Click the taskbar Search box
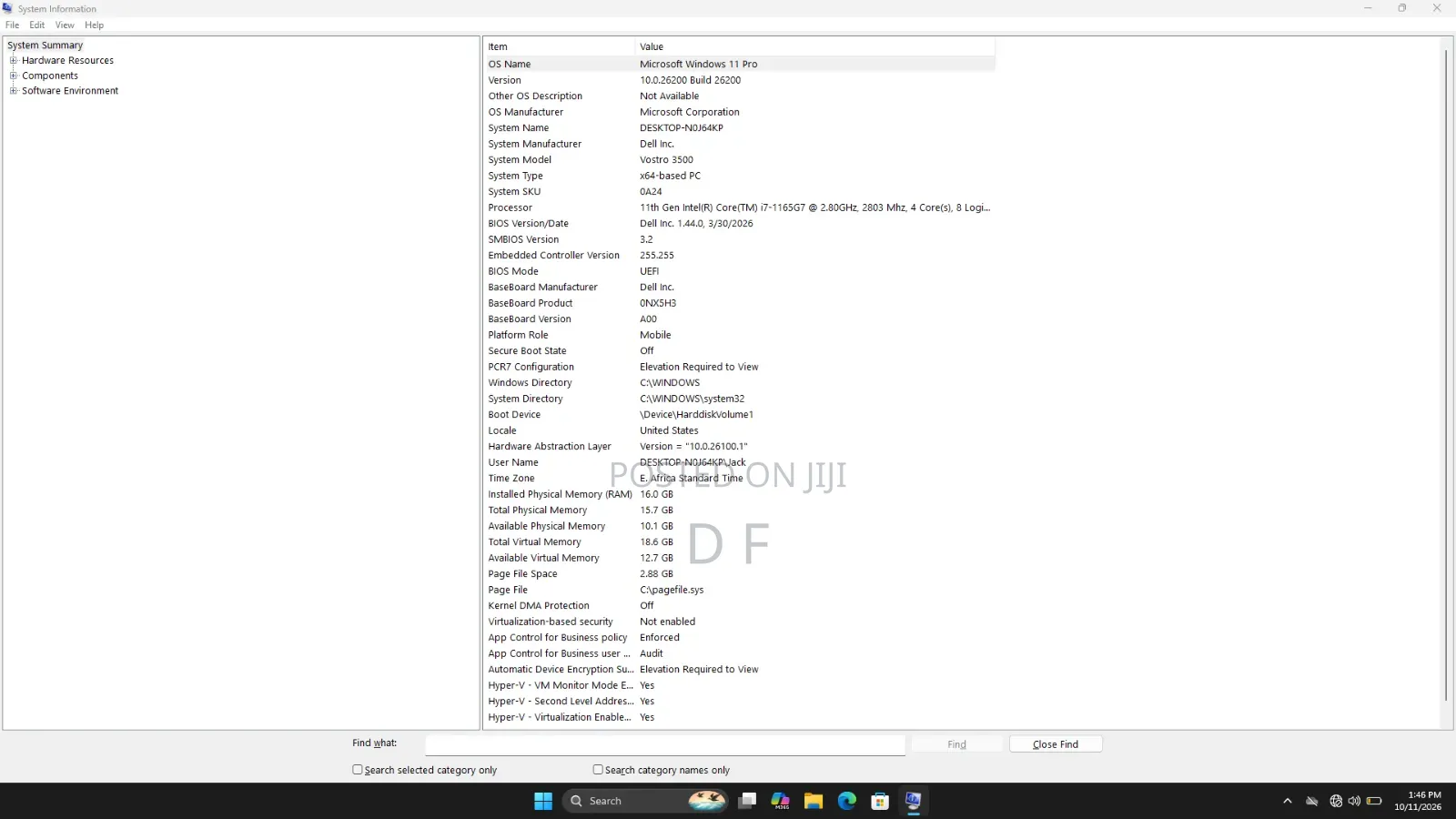 646,801
